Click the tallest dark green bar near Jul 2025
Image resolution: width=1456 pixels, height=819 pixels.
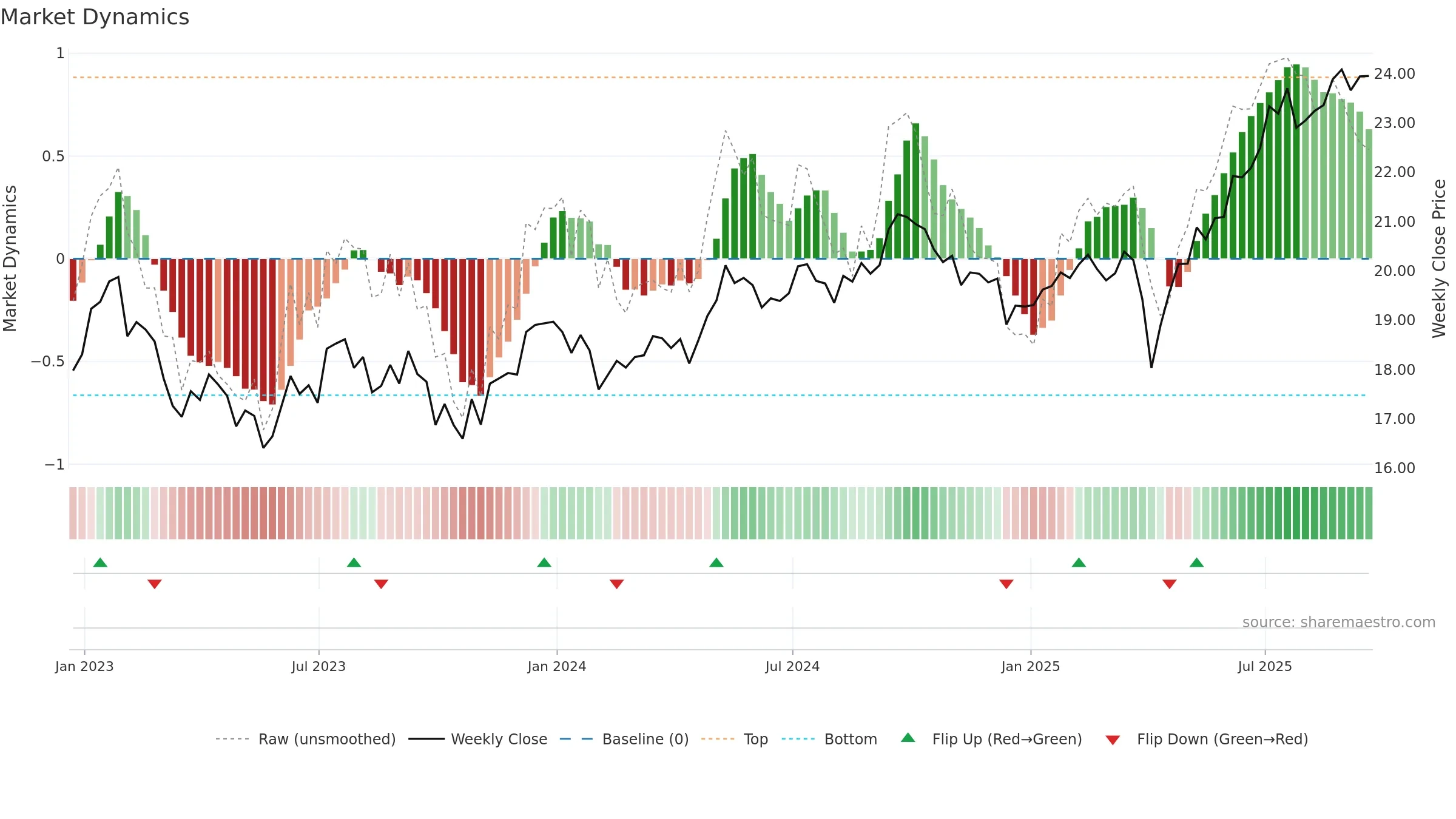pyautogui.click(x=1296, y=161)
